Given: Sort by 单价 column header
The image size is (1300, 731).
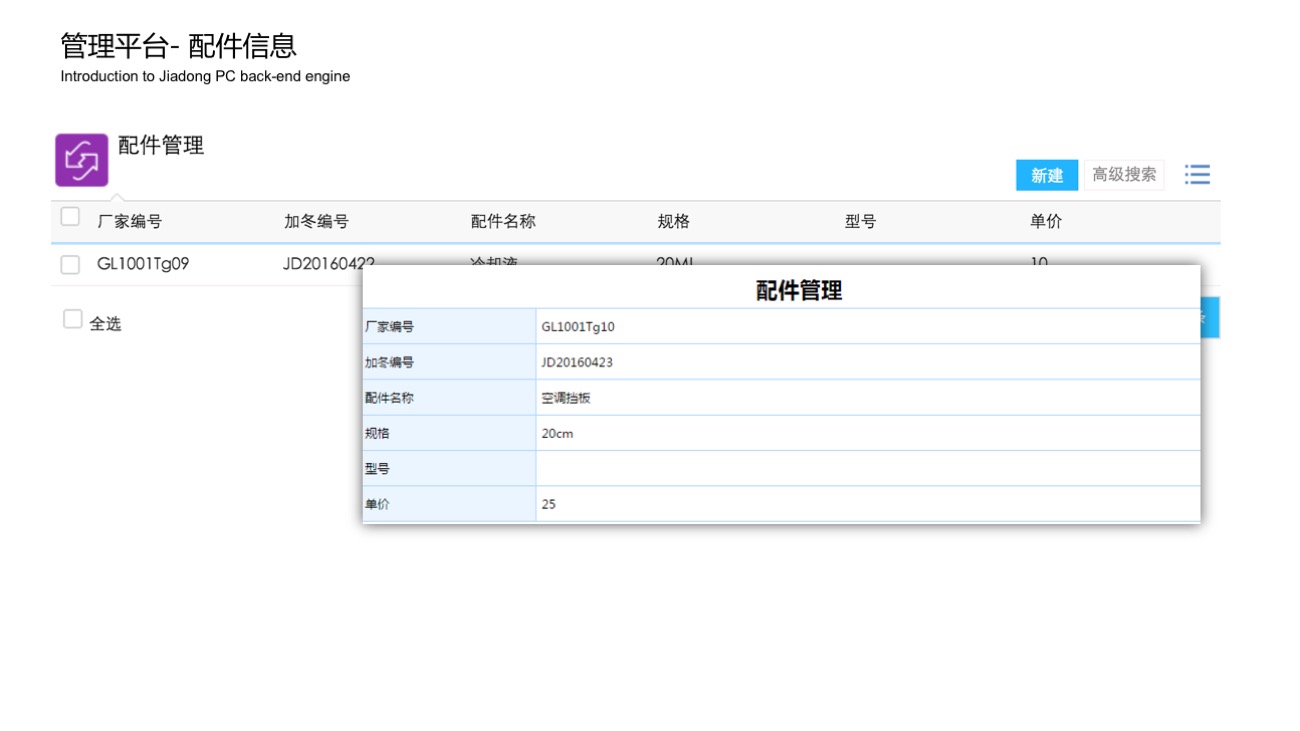Looking at the screenshot, I should coord(1046,222).
